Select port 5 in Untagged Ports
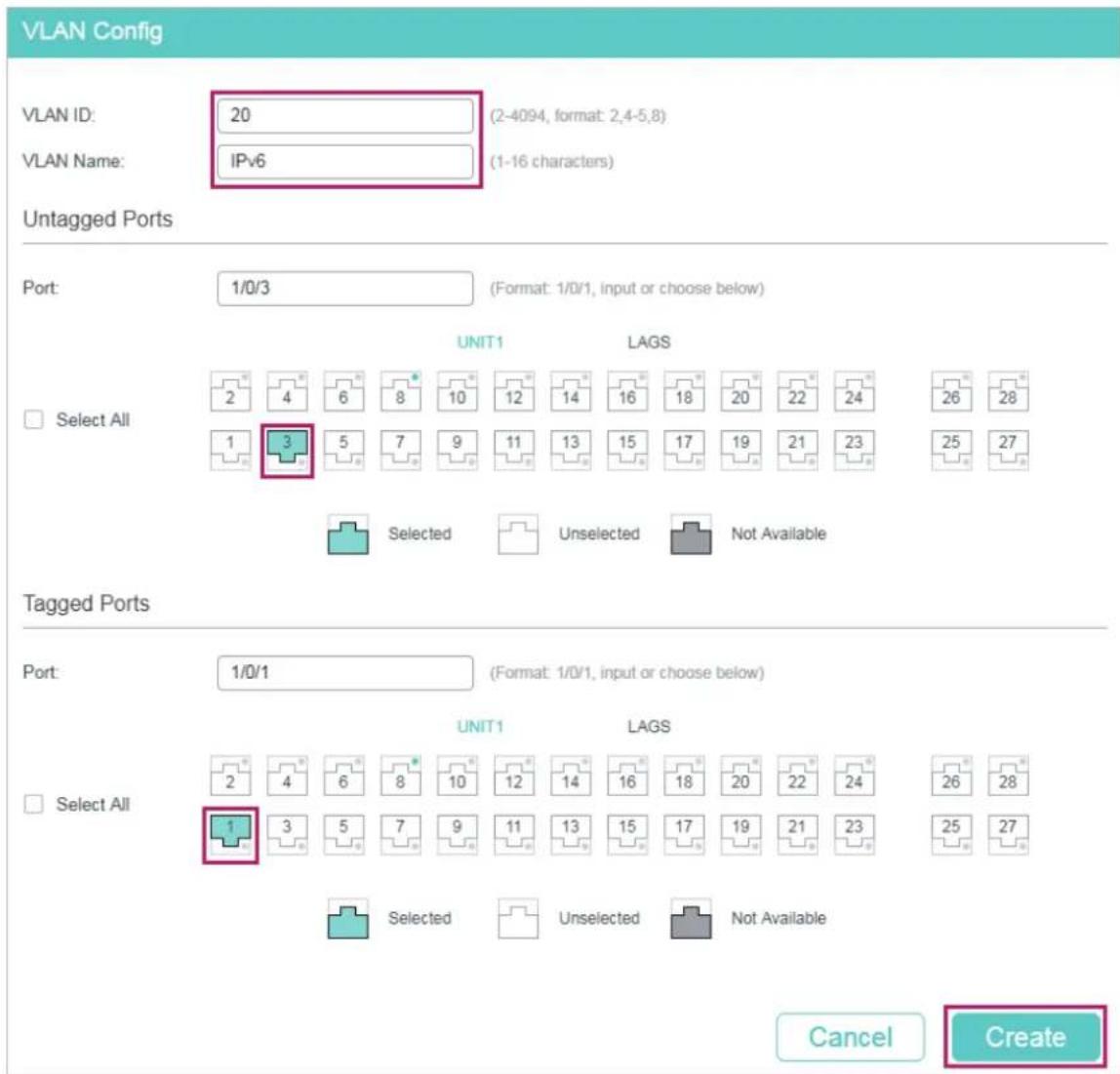The image size is (1120, 1074). coord(343,451)
